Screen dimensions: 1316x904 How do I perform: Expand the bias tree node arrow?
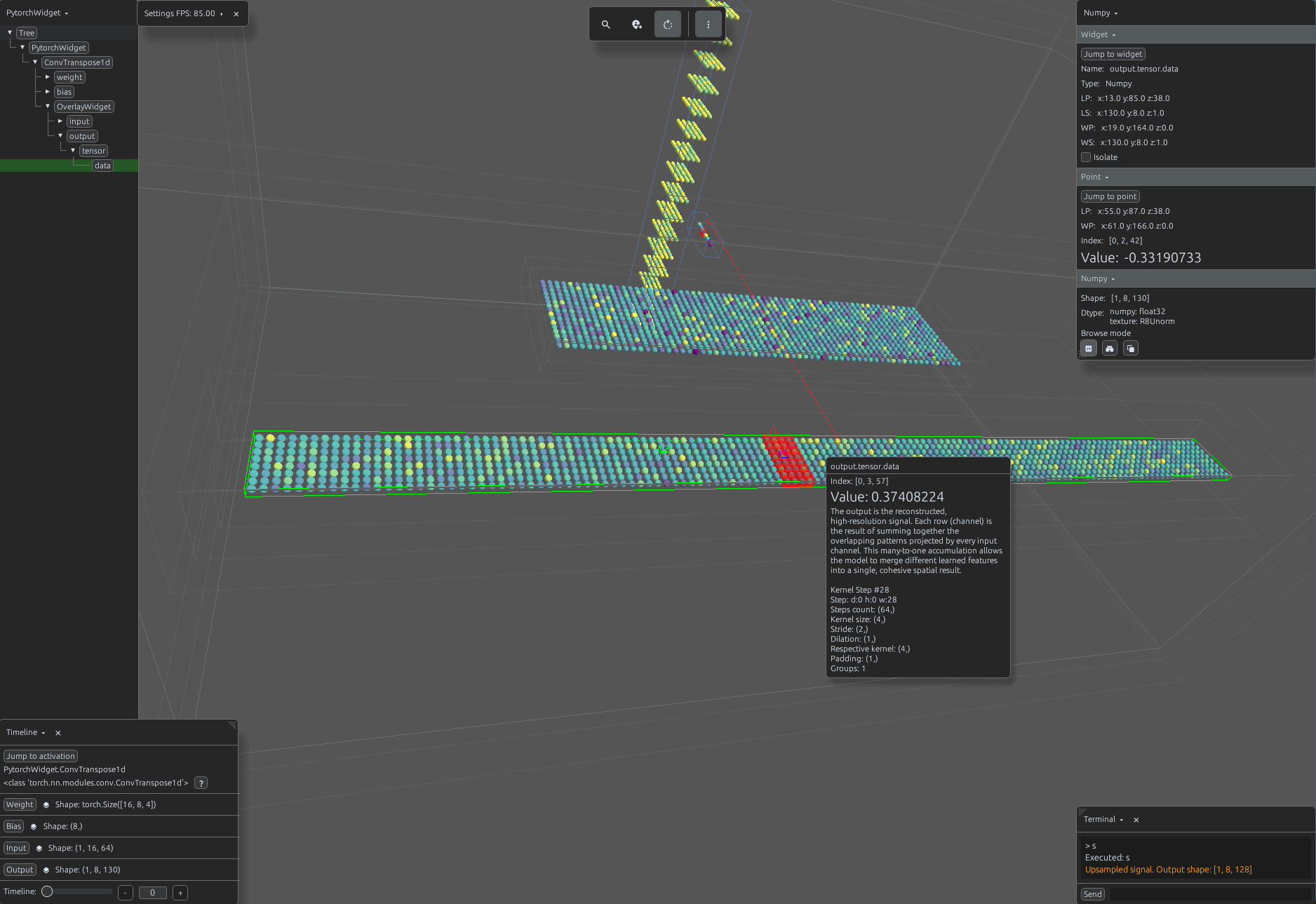click(48, 92)
